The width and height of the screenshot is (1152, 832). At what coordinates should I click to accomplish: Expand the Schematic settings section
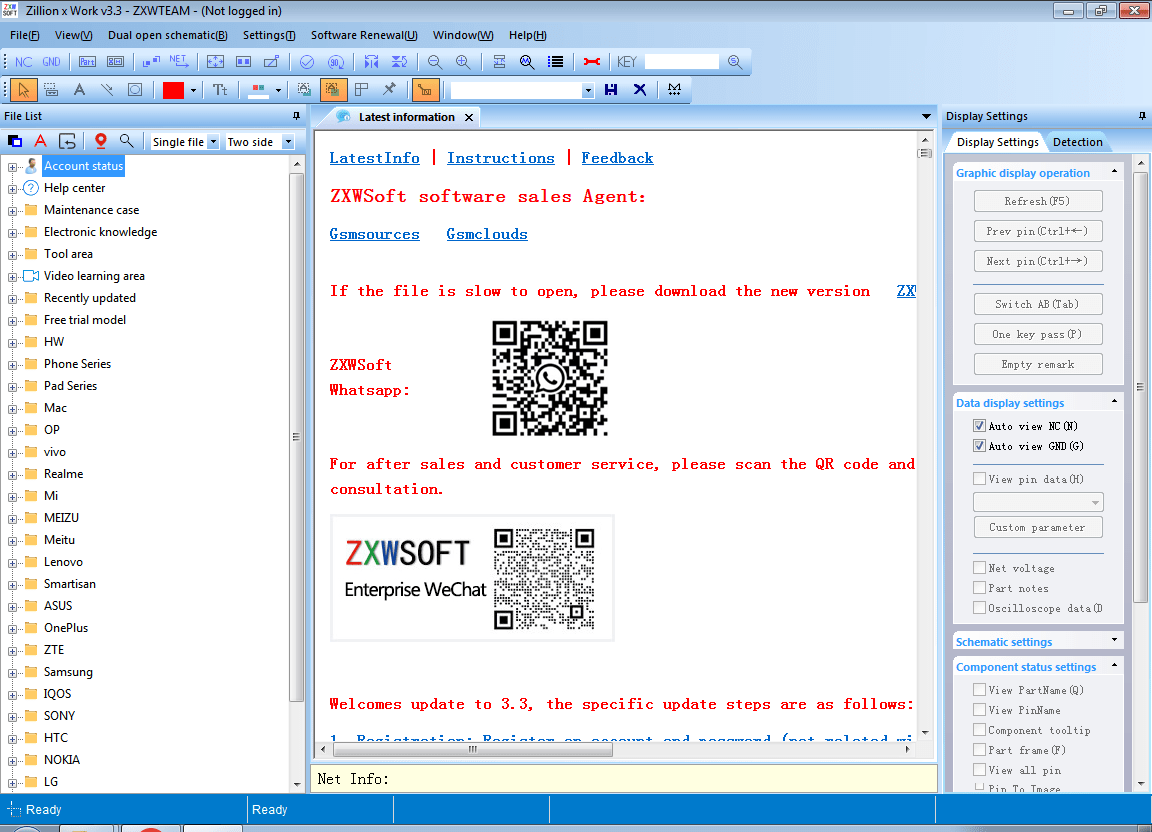coord(1115,640)
